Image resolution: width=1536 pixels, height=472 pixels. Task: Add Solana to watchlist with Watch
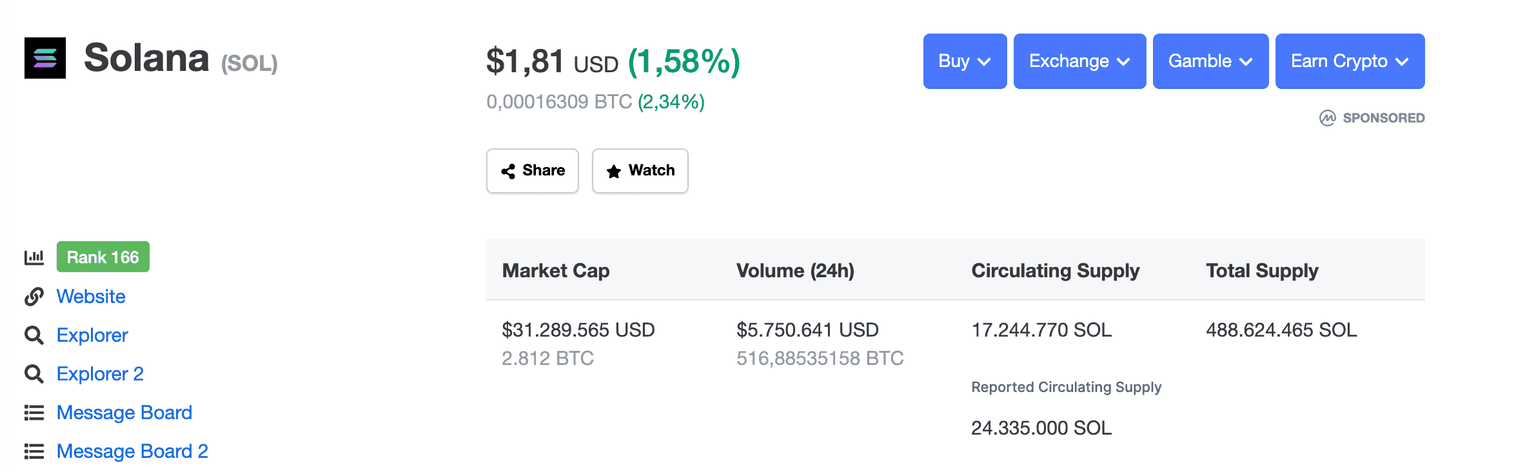click(640, 171)
